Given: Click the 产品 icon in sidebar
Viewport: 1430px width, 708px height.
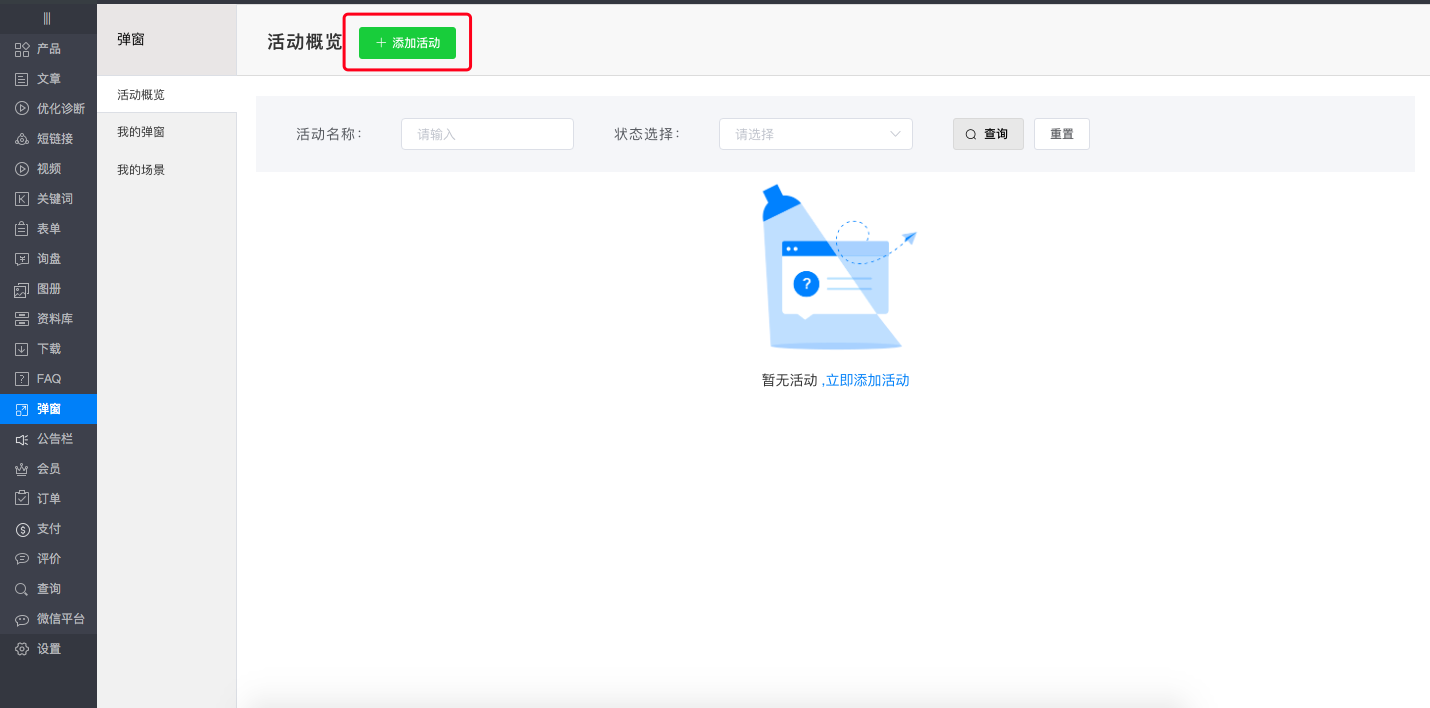Looking at the screenshot, I should (x=22, y=49).
